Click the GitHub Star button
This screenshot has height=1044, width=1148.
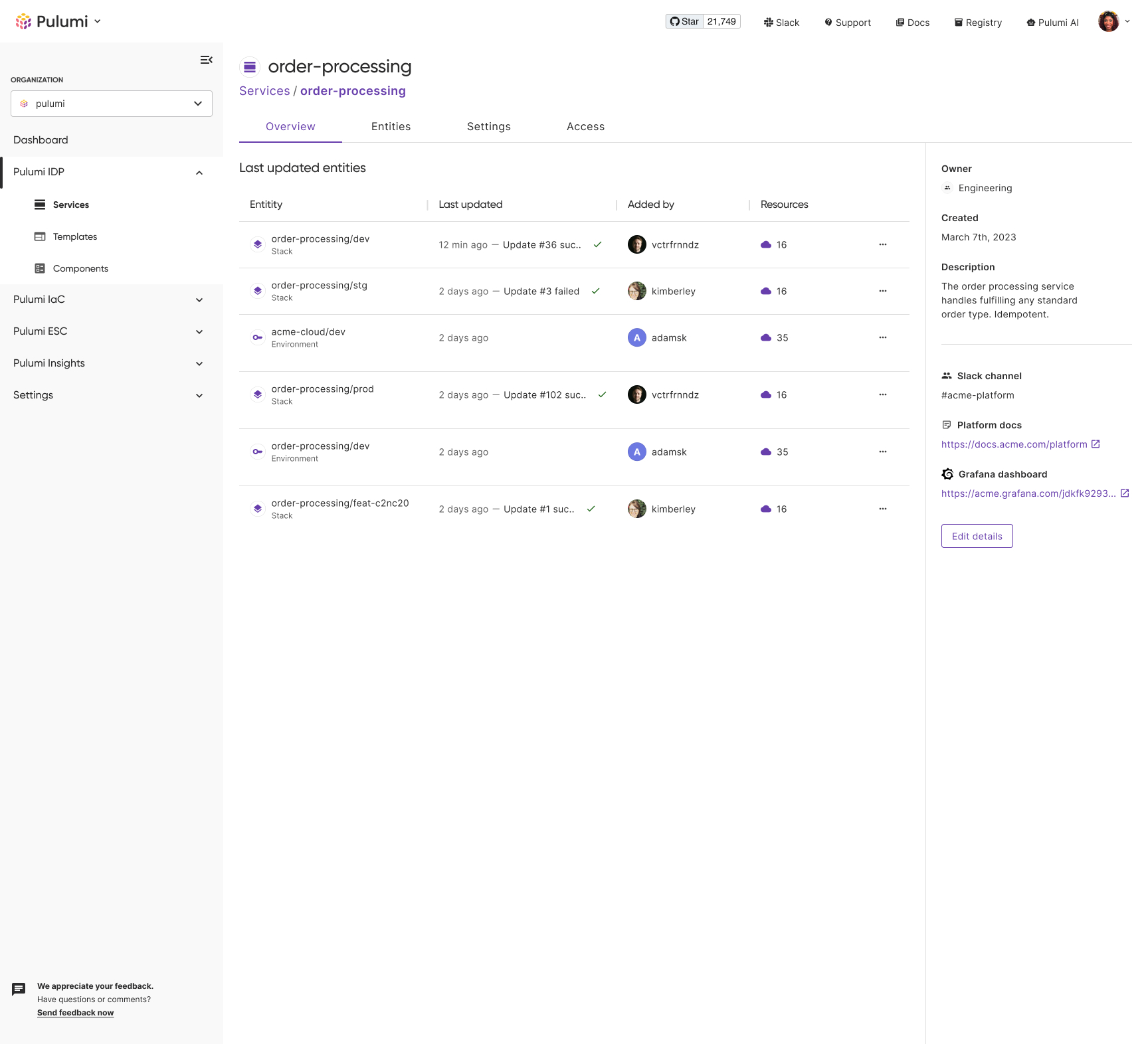(684, 21)
